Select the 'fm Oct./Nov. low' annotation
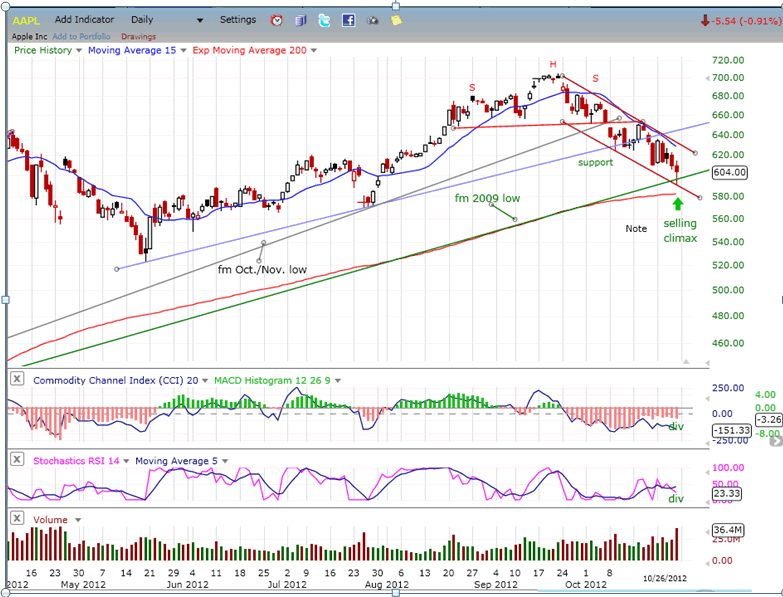Screen dimensions: 783x597 262,270
